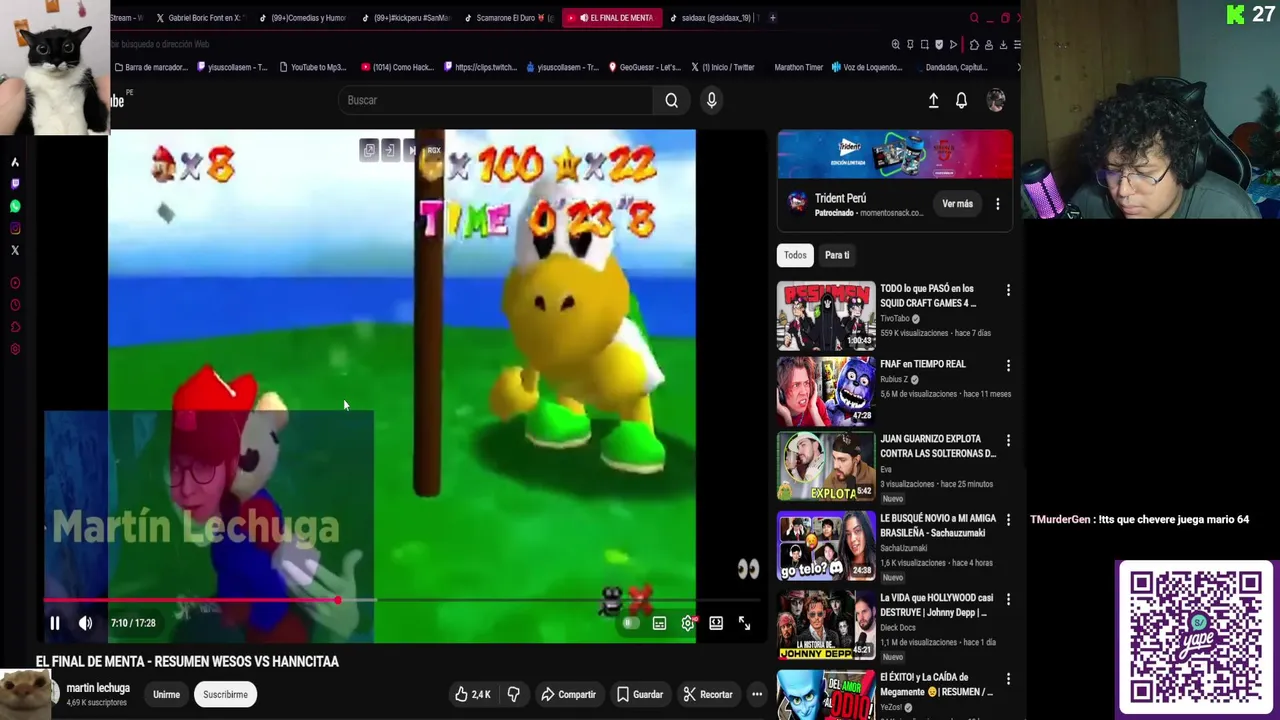
Task: Switch to the Scamarone El Duro tab
Action: pyautogui.click(x=508, y=18)
